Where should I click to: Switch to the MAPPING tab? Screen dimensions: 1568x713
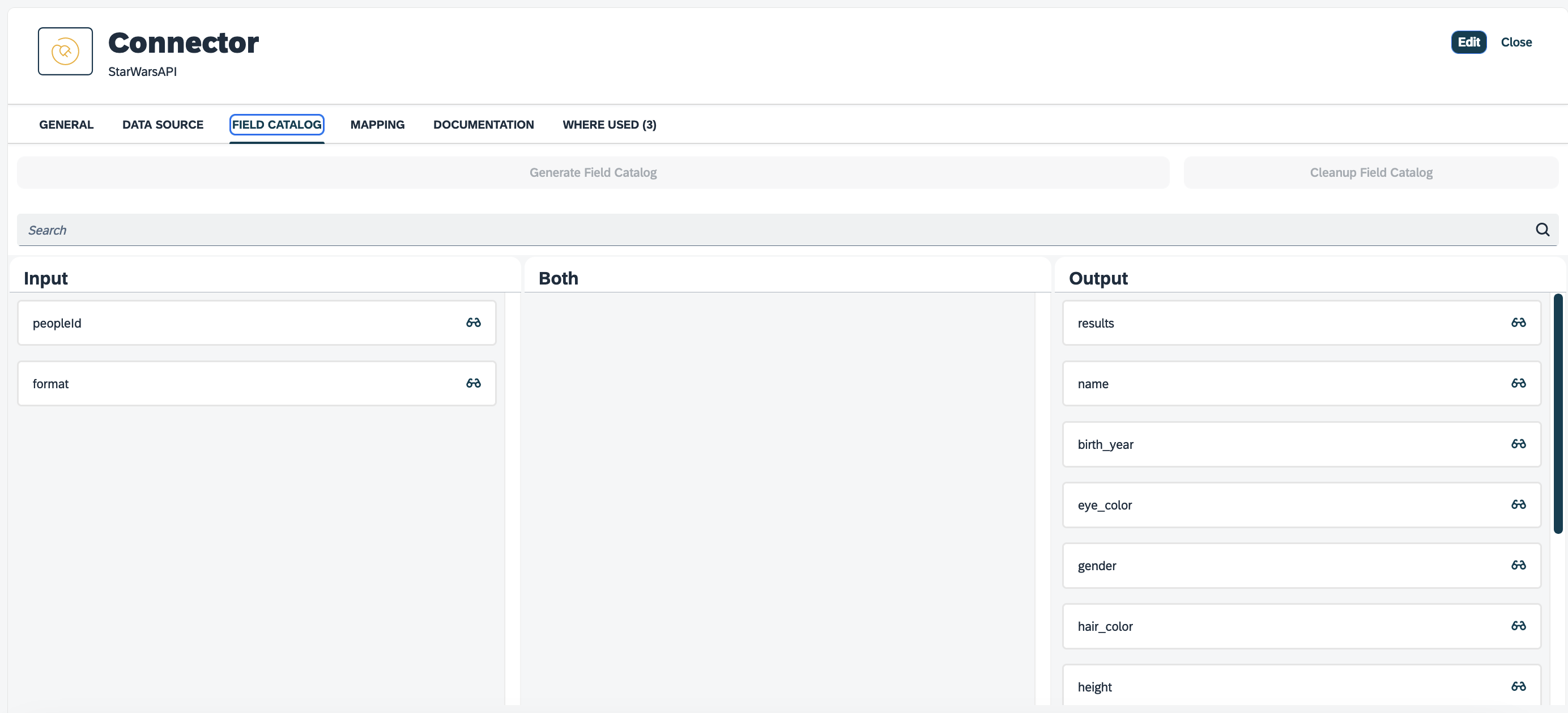coord(377,124)
